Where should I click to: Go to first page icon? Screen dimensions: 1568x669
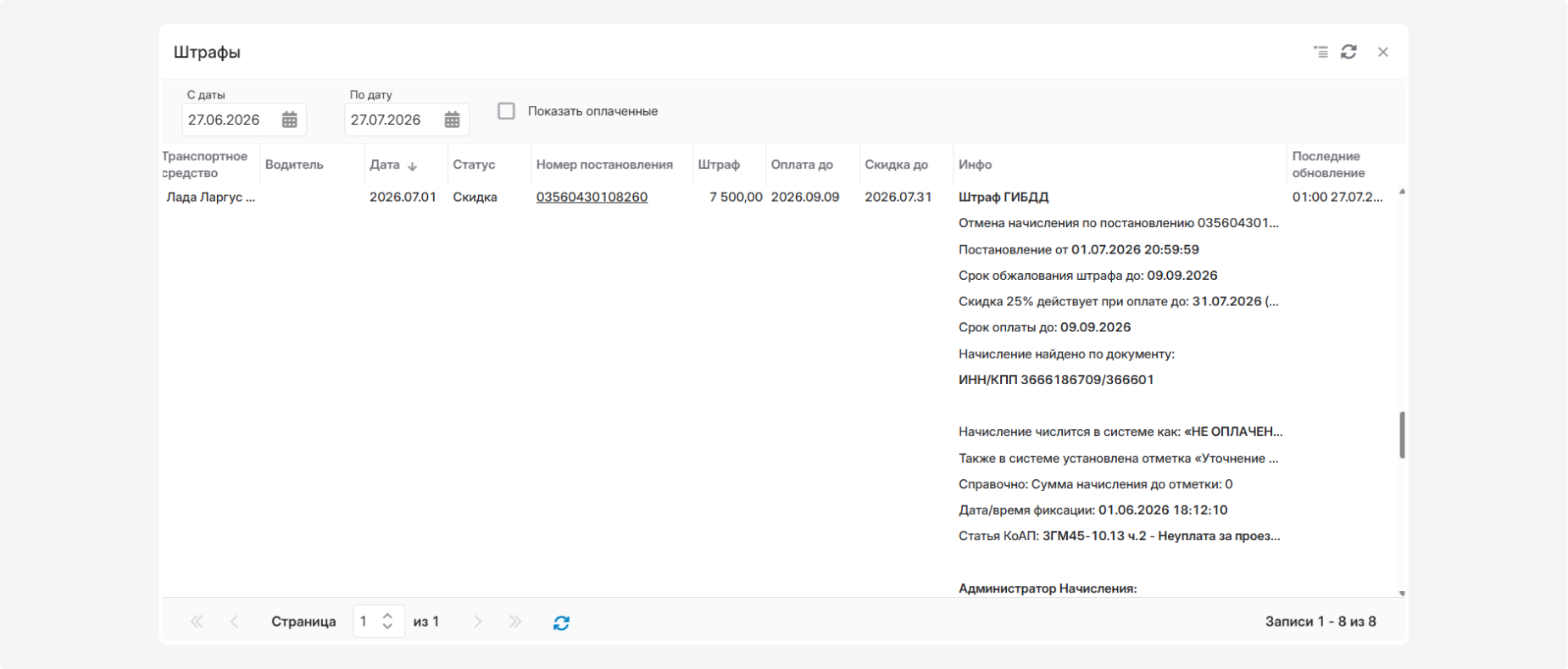point(197,622)
